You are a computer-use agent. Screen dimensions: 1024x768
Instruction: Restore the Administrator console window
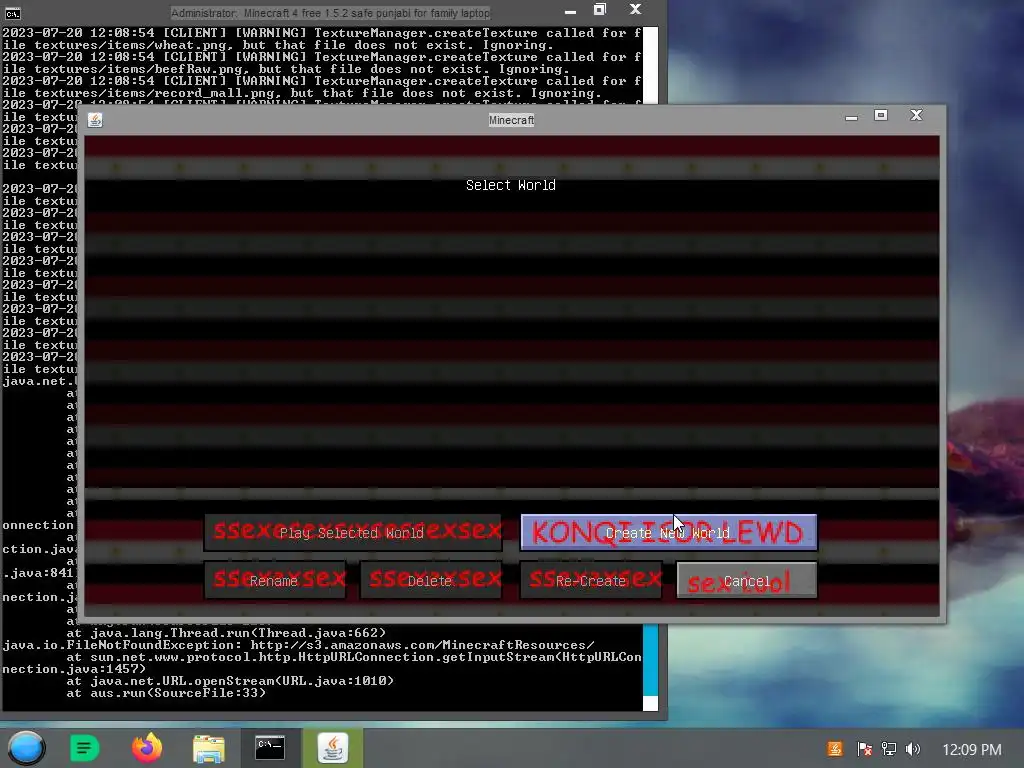point(600,10)
